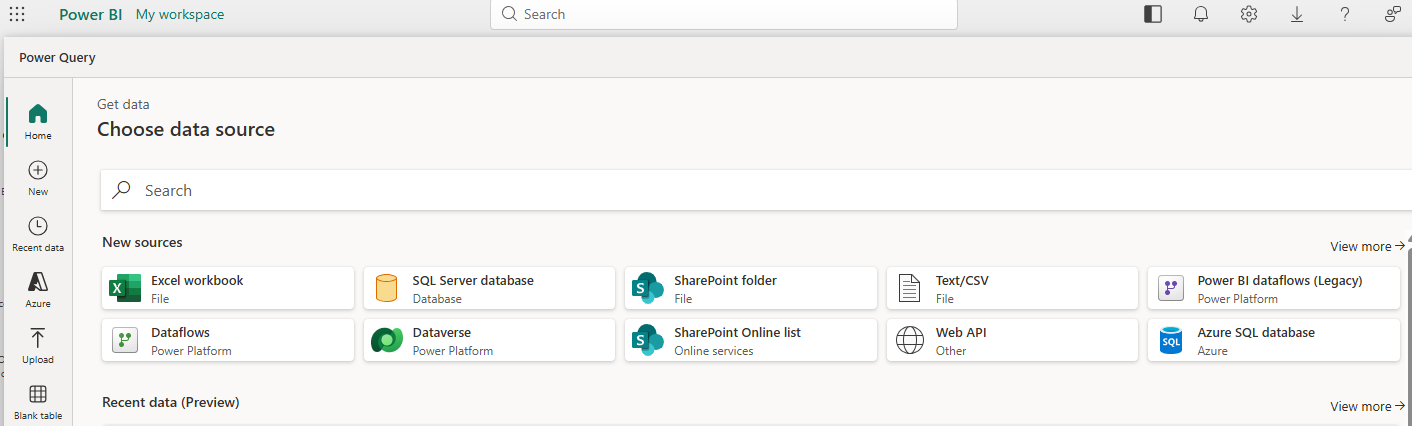The height and width of the screenshot is (426, 1412).
Task: Select New in Power Query sidebar
Action: point(38,178)
